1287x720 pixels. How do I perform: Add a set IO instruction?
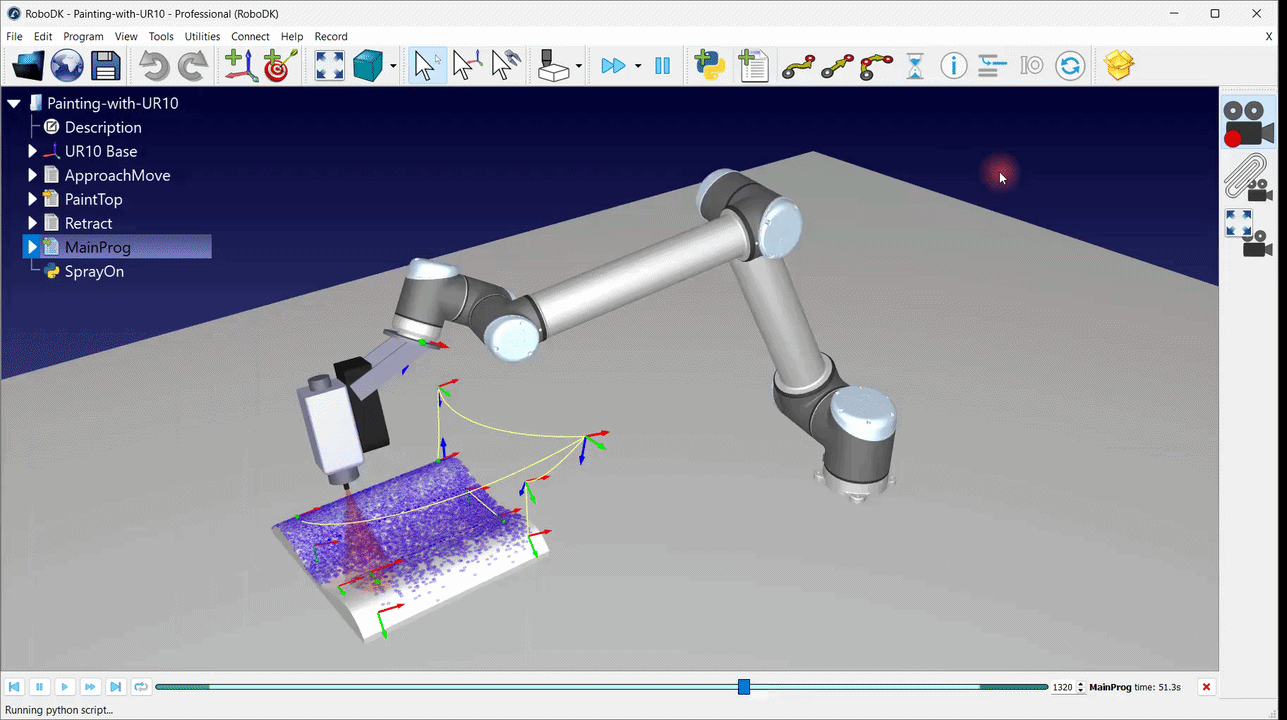1031,66
